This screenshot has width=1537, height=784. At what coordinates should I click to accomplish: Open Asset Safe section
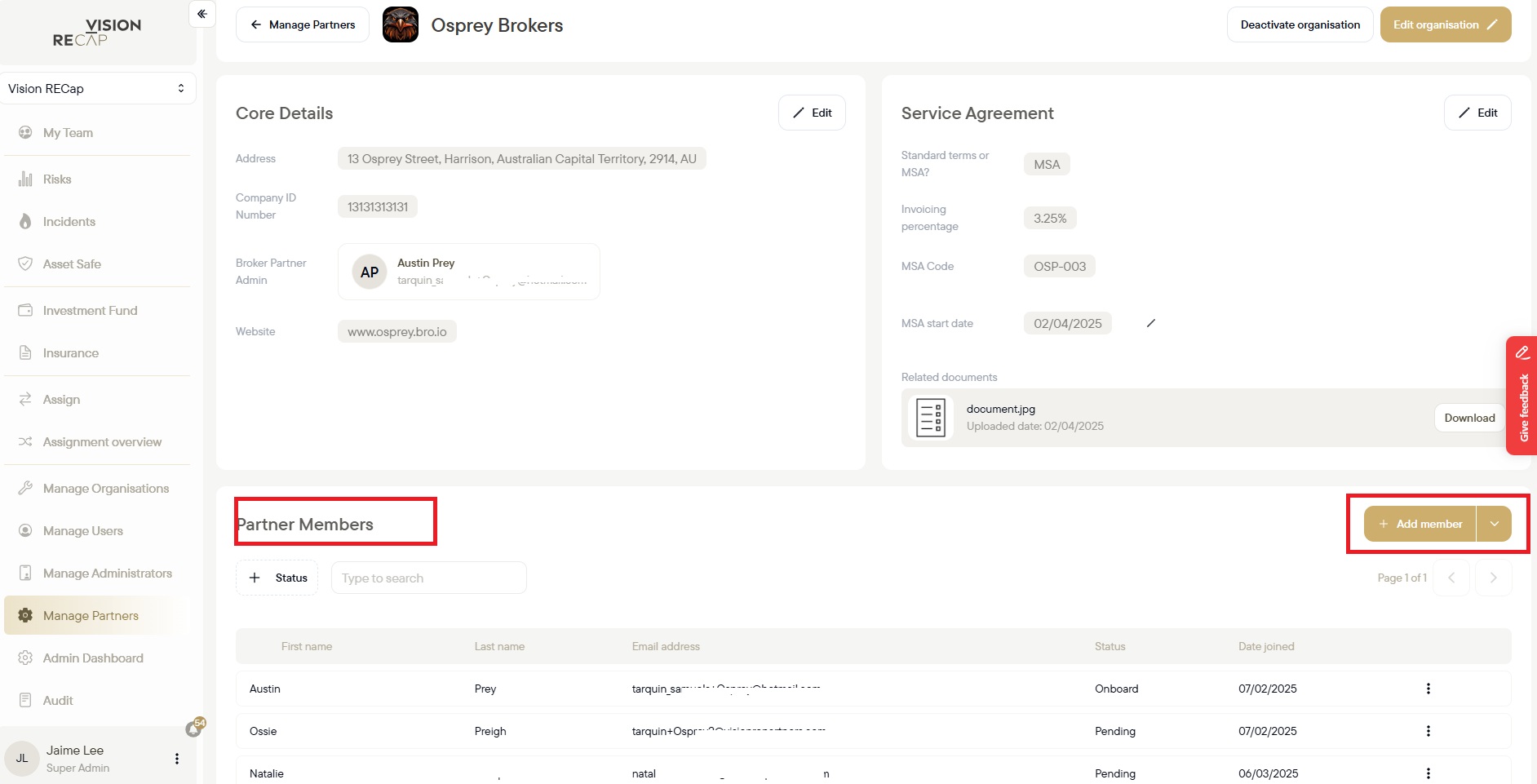[72, 264]
